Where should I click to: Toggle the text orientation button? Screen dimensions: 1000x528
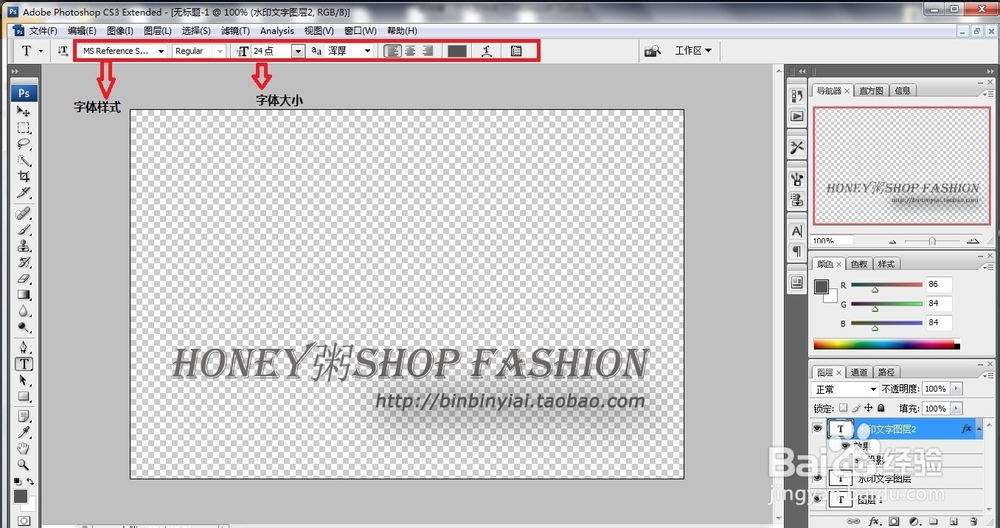tap(62, 51)
